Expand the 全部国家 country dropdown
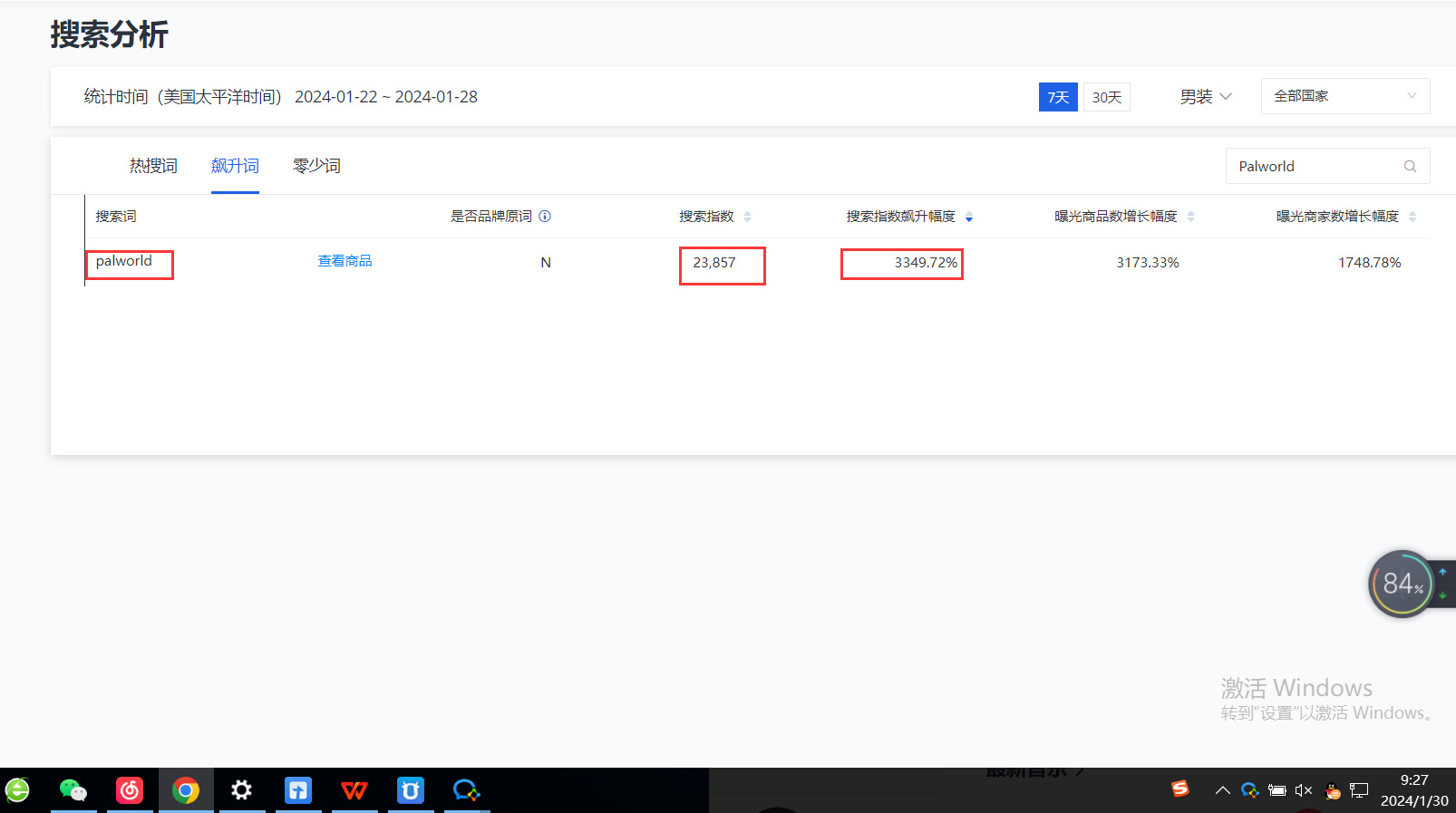This screenshot has width=1456, height=813. tap(1344, 96)
